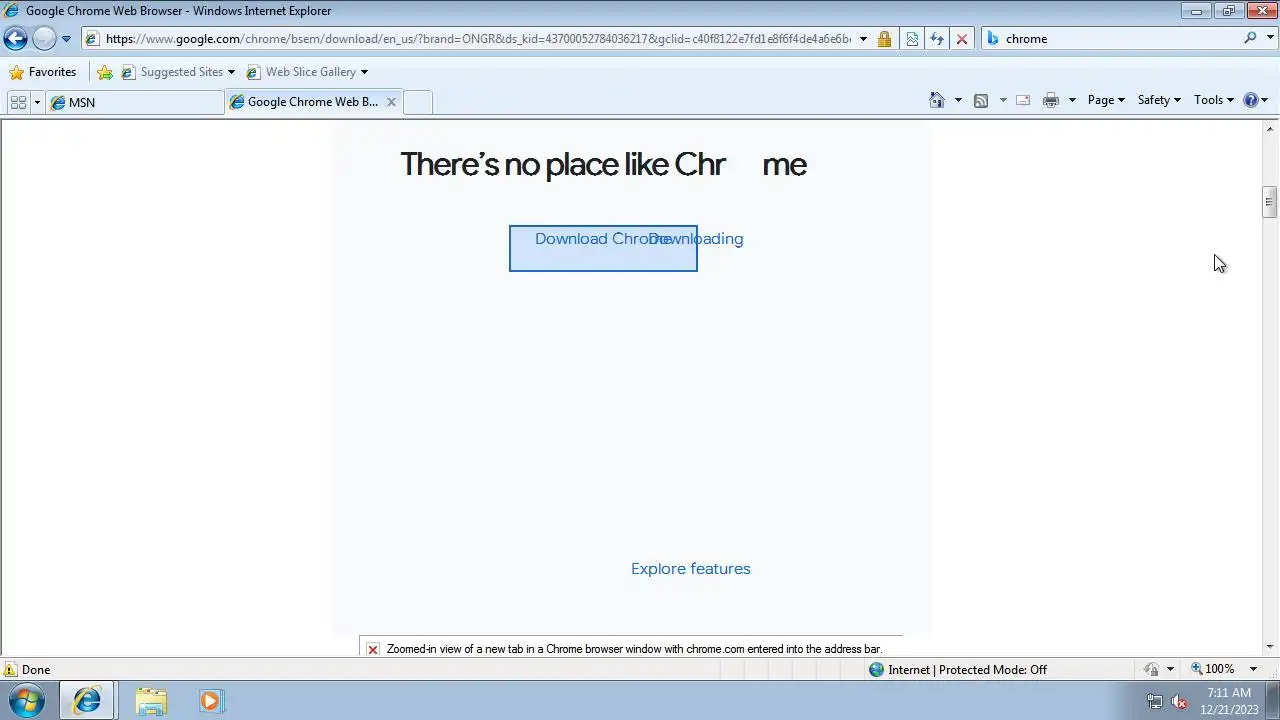Open Windows Media Player from taskbar
1280x720 pixels.
coord(210,701)
